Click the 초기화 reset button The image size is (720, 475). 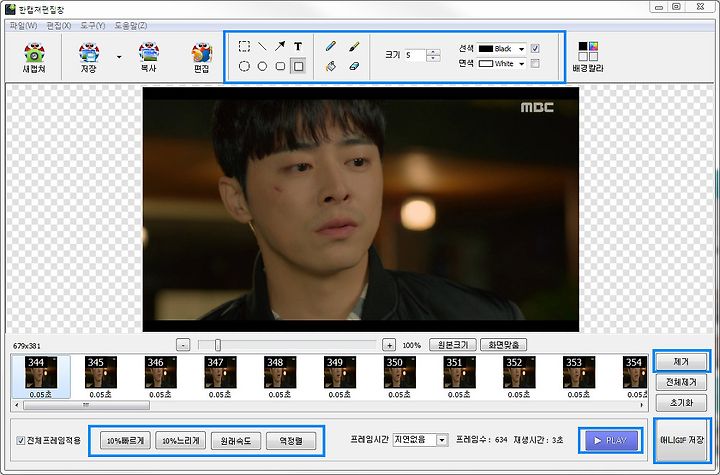point(681,403)
